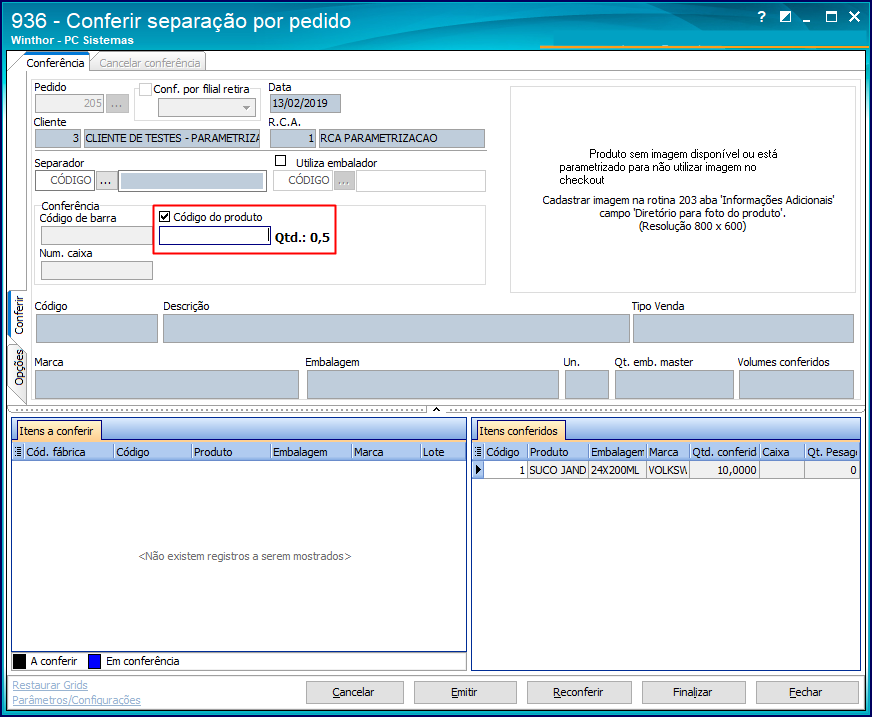Open the embalador lookup ellipsis button
Screen dimensions: 872x717
(344, 180)
